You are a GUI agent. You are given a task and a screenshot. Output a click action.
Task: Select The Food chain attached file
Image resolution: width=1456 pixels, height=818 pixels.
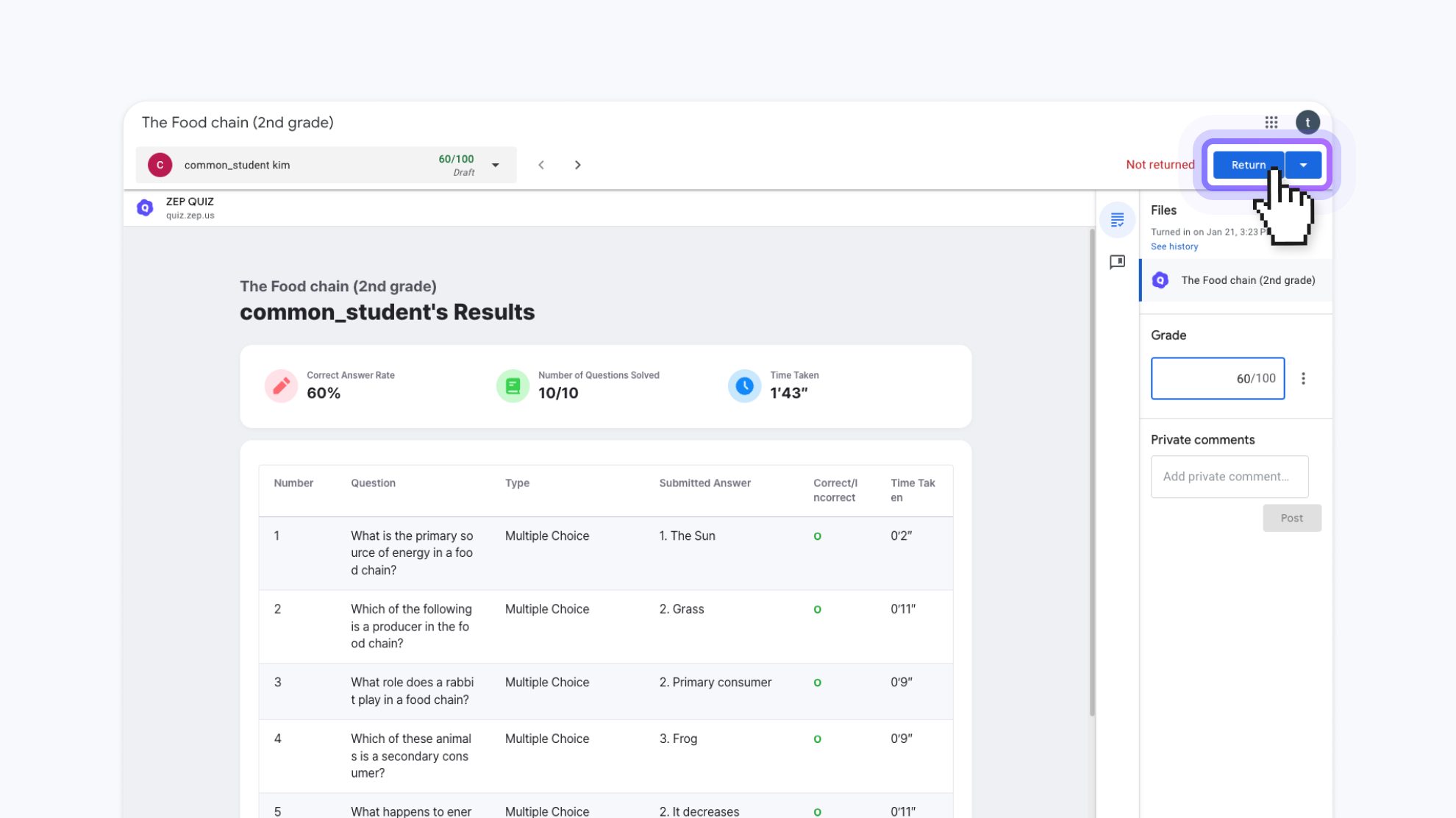[x=1247, y=280]
